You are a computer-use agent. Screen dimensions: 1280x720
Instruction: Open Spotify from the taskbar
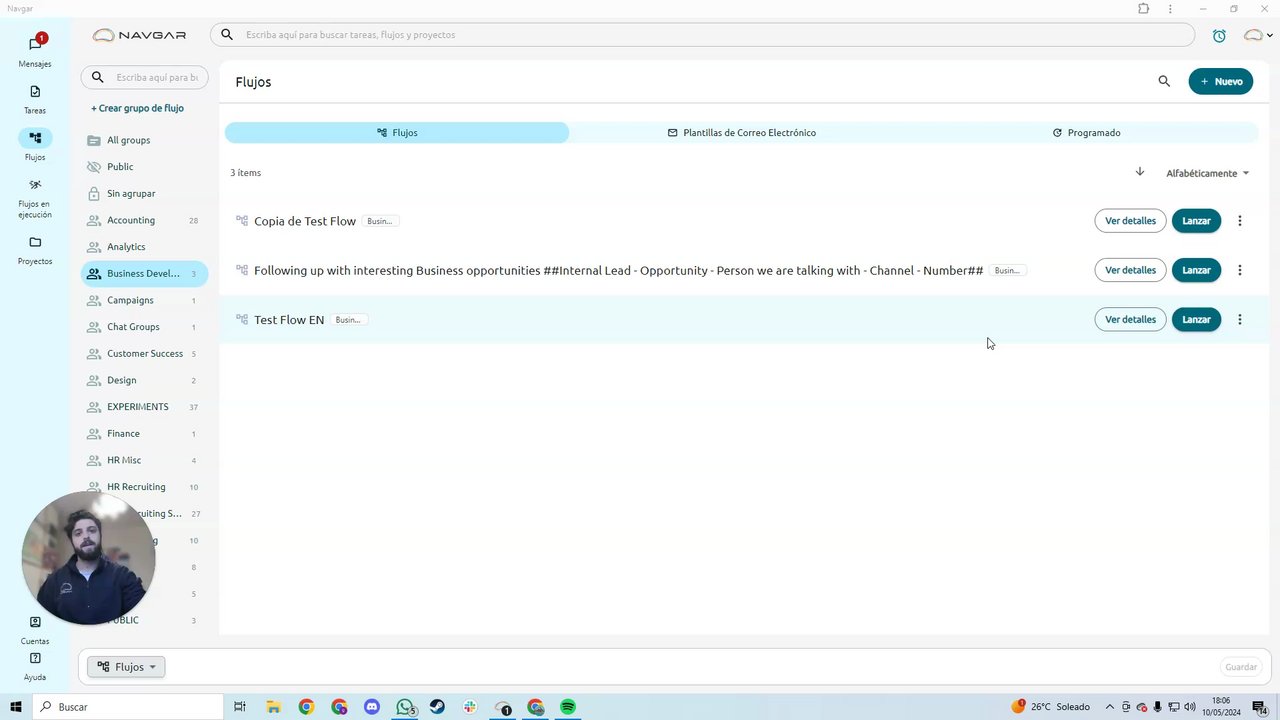(568, 707)
